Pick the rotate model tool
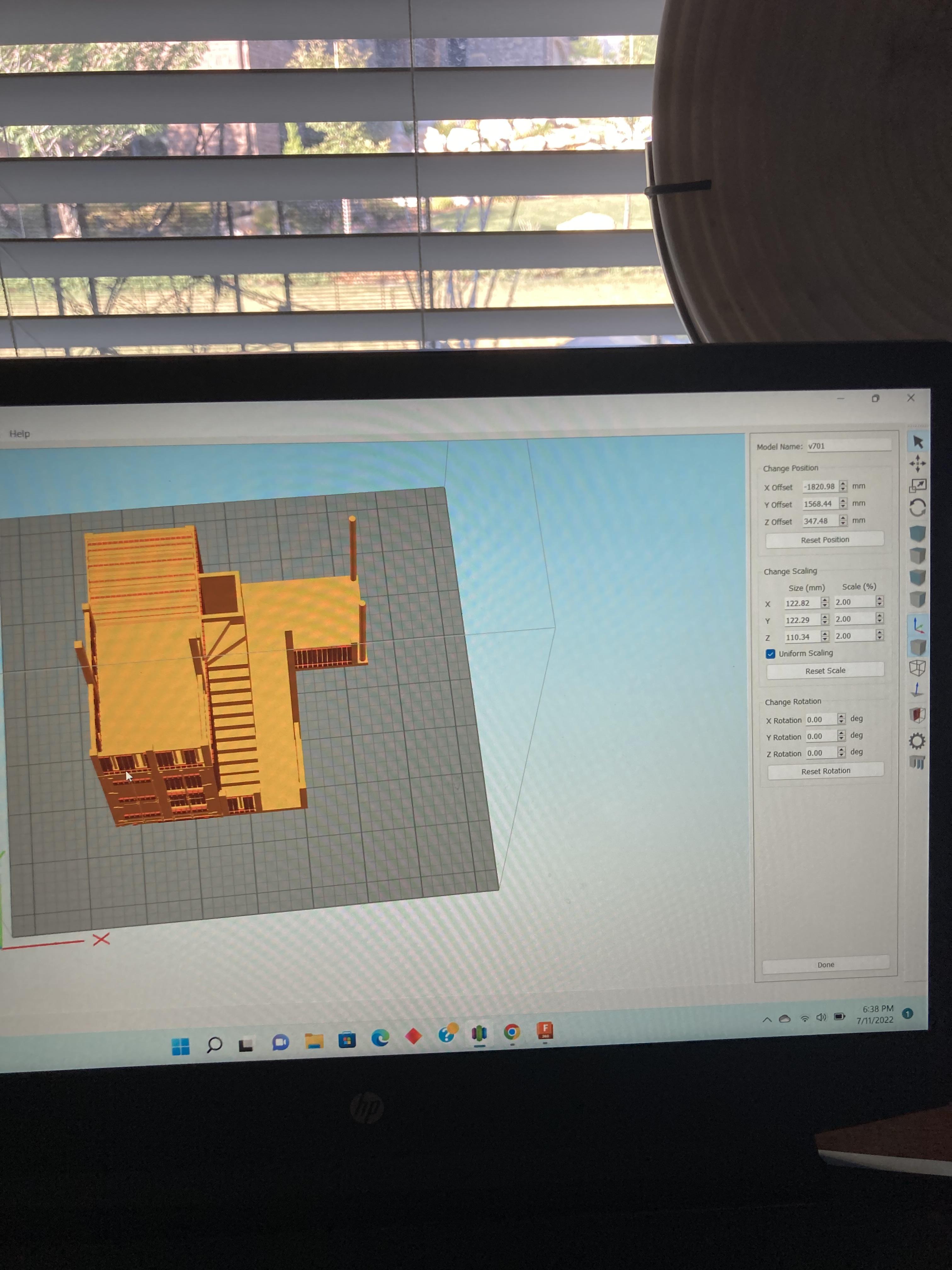 tap(917, 507)
